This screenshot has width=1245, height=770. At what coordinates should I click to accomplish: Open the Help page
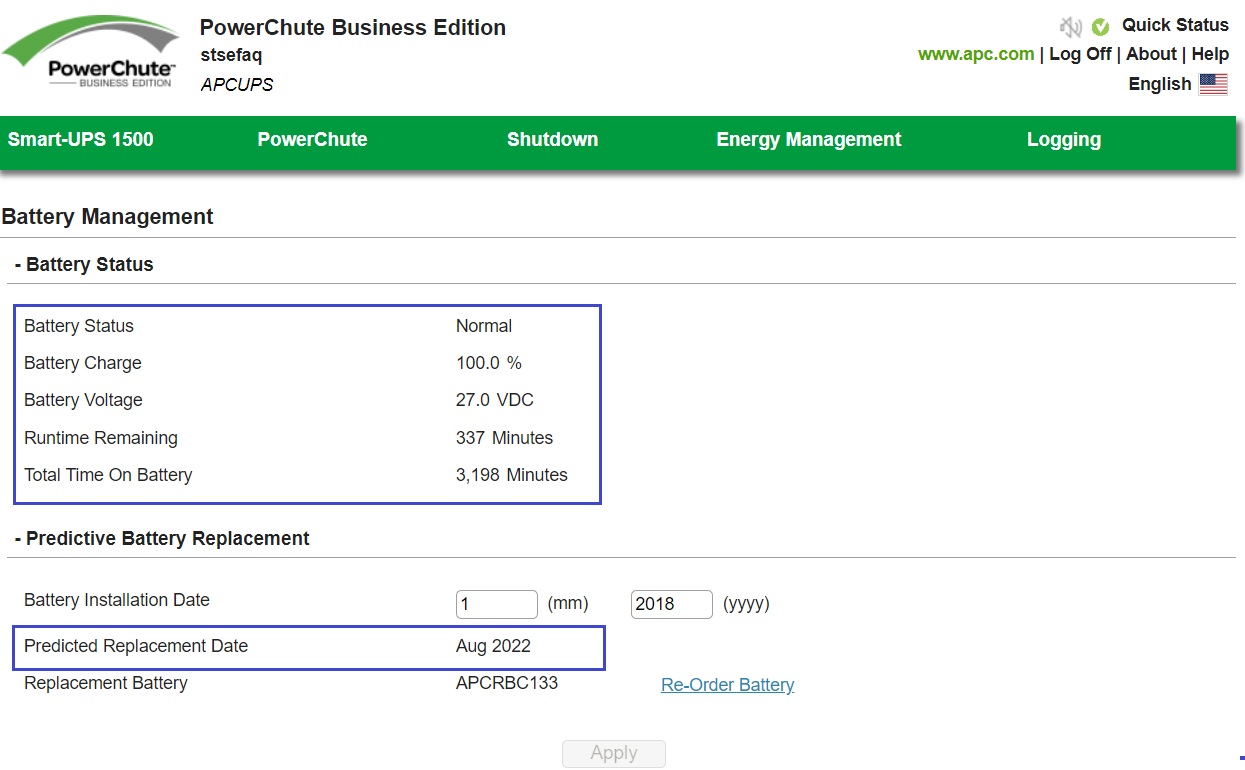[x=1210, y=54]
